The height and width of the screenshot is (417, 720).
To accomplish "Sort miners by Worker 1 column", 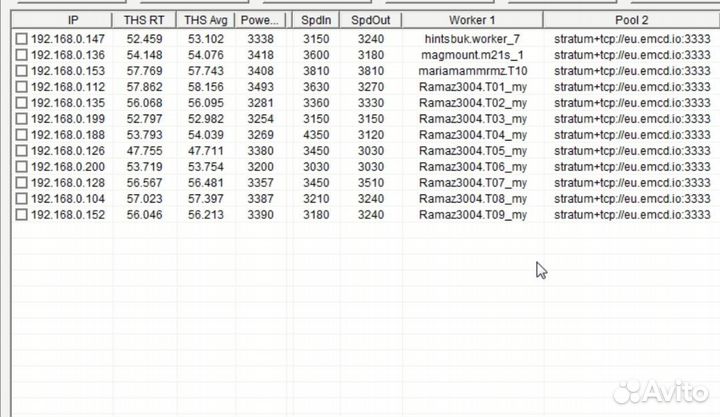I will pyautogui.click(x=472, y=20).
